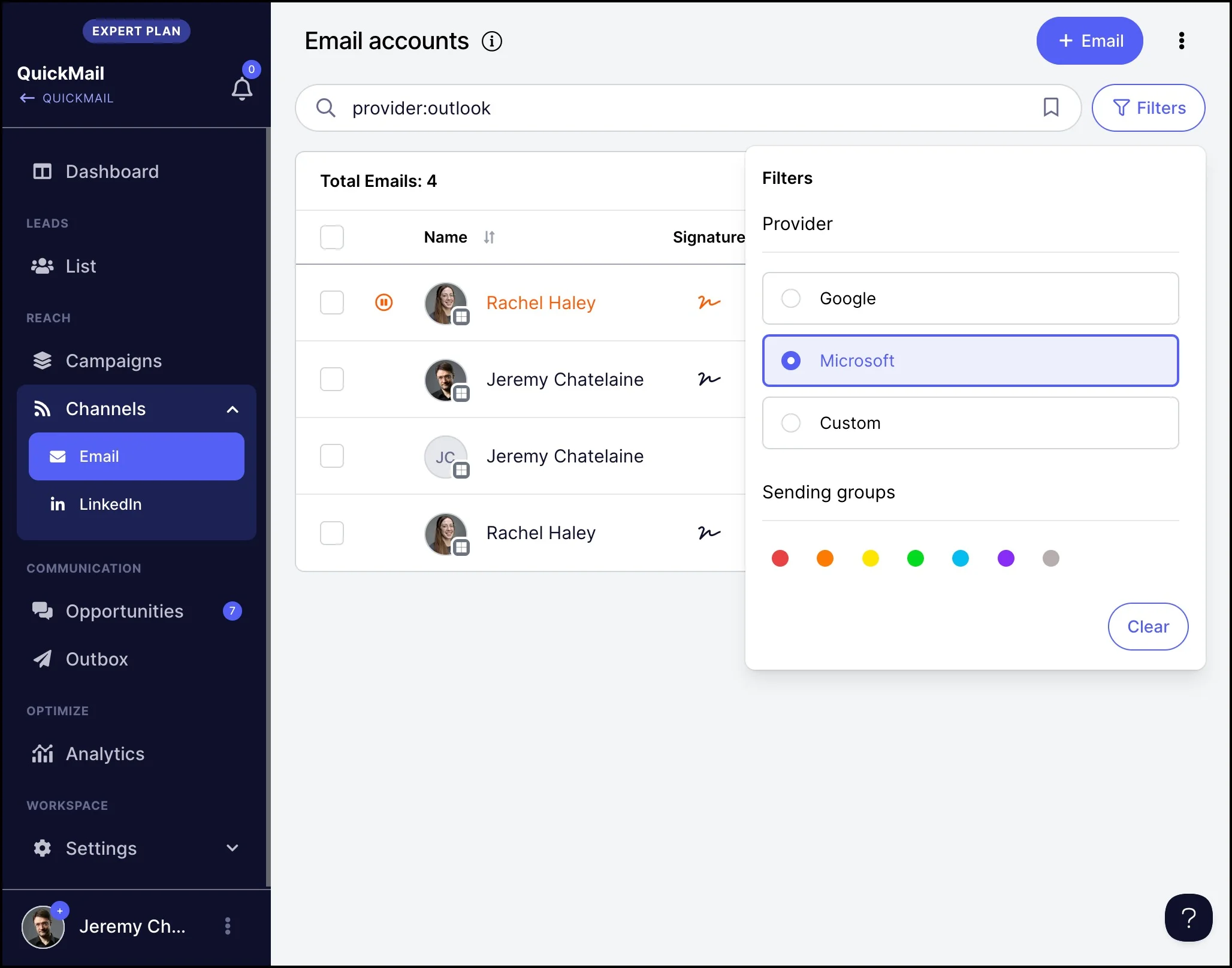Click the paused icon on orange Rachel Haley row
This screenshot has height=968, width=1232.
click(x=384, y=302)
